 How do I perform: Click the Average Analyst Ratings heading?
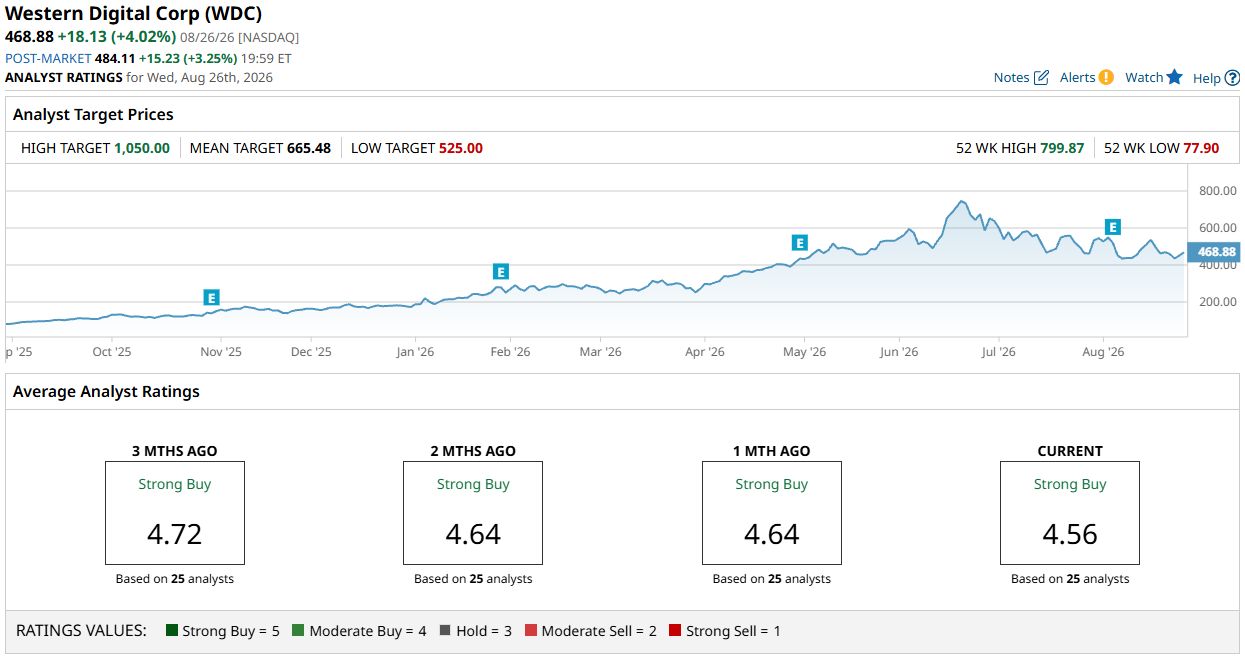click(x=106, y=392)
